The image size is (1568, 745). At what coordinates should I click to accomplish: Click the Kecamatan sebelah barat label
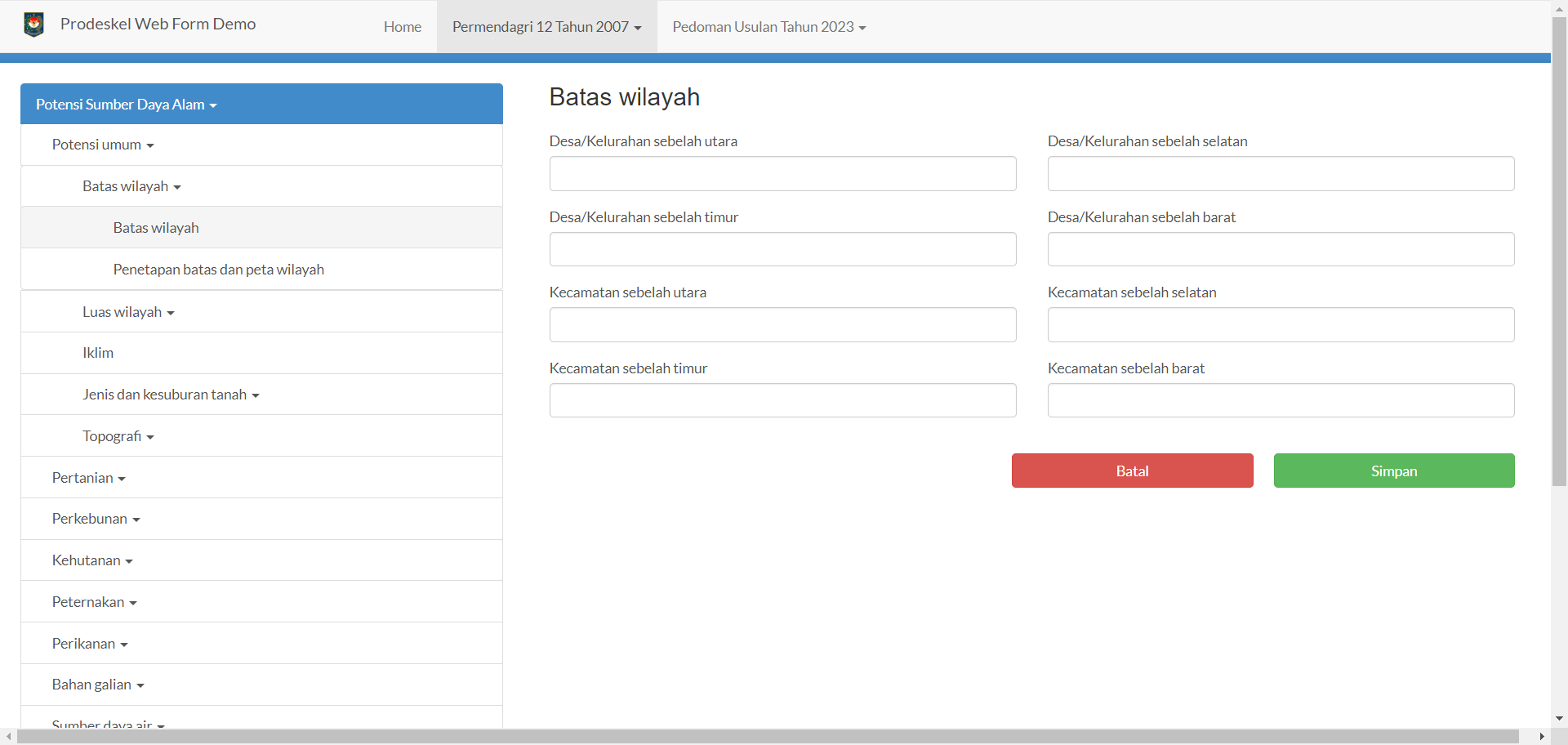tap(1126, 368)
